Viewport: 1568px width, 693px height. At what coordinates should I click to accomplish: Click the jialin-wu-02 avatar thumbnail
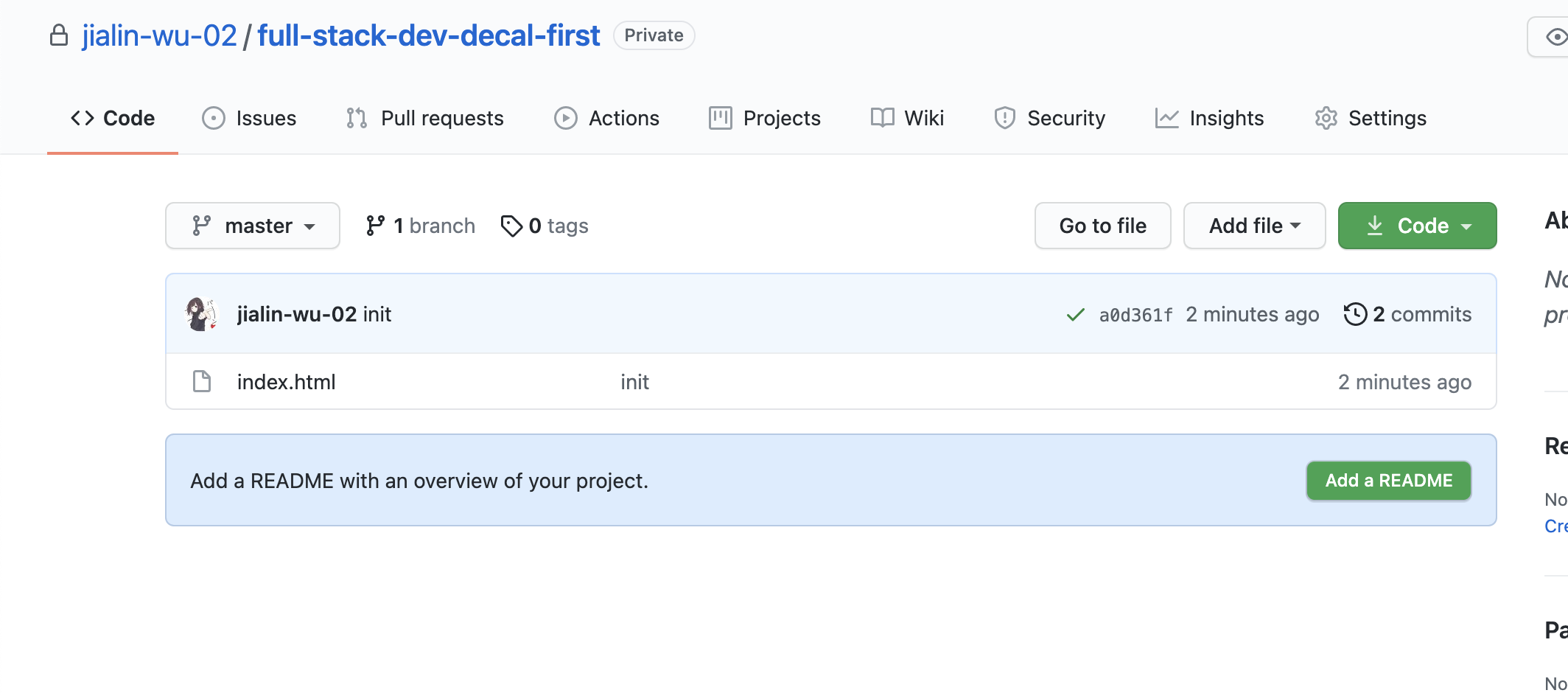[x=202, y=314]
